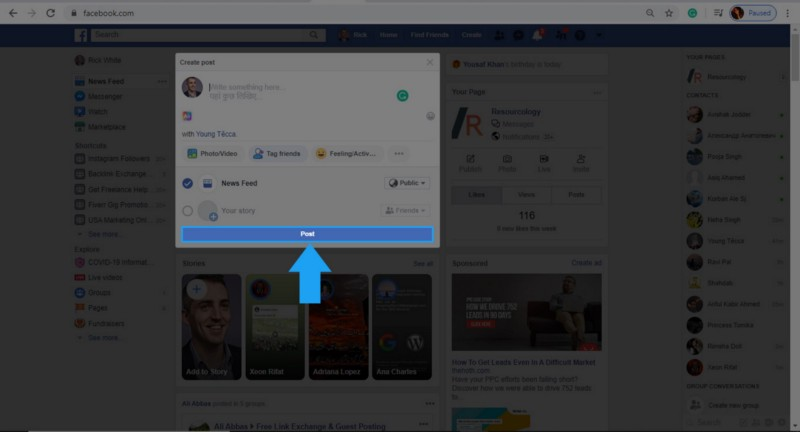Select the Your story radio button
Image resolution: width=800 pixels, height=432 pixels.
[x=187, y=211]
